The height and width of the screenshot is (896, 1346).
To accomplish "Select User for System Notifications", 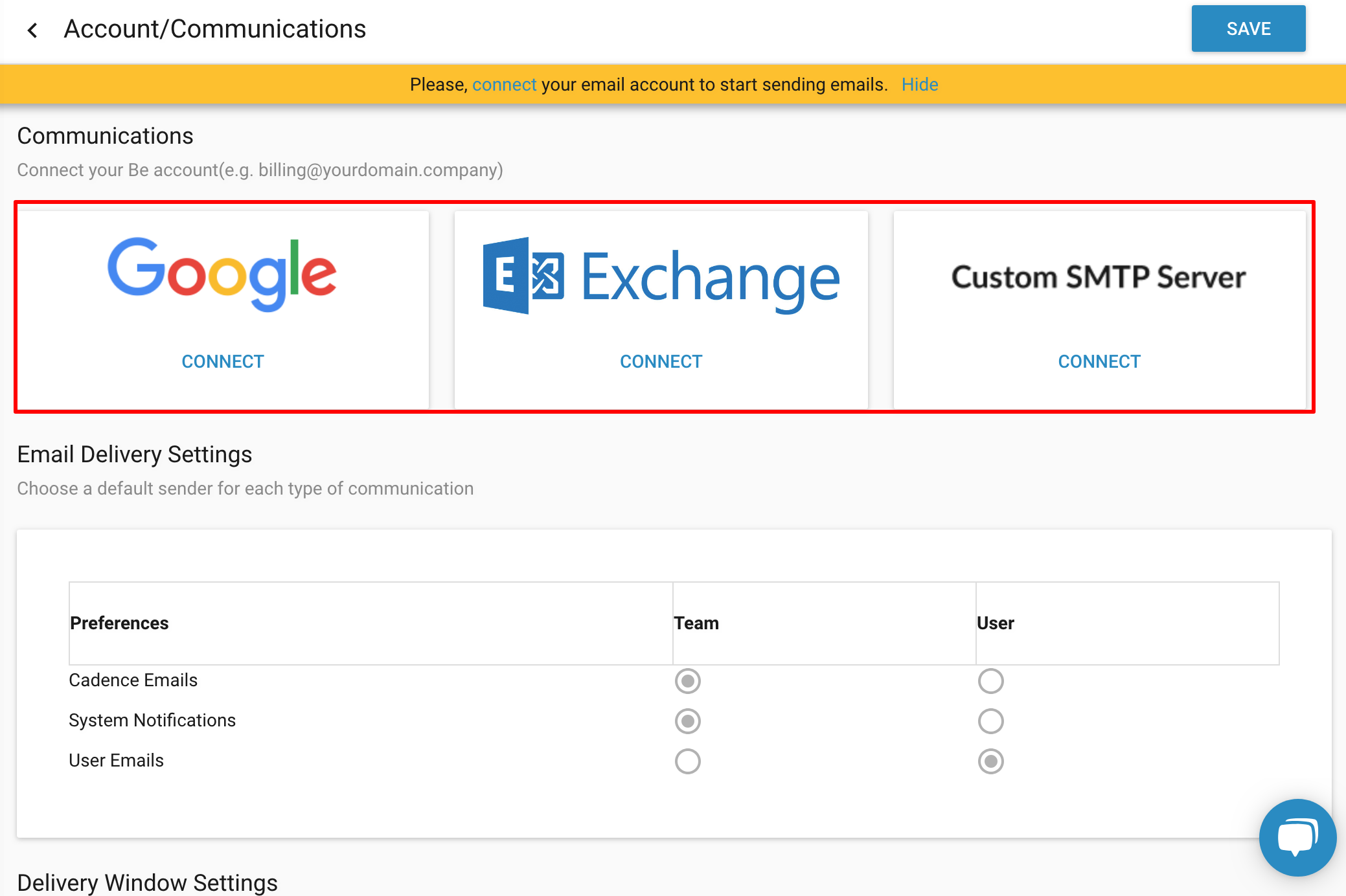I will click(991, 721).
